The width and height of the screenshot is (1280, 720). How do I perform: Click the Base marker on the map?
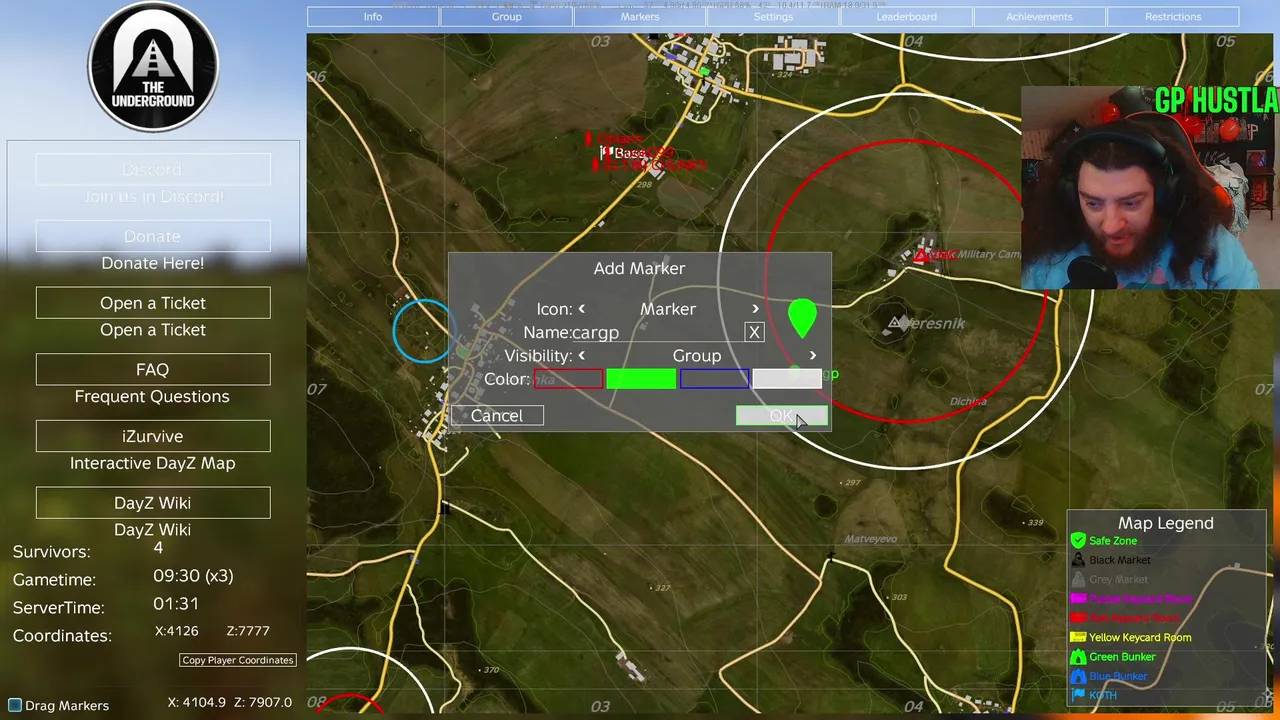[x=606, y=152]
